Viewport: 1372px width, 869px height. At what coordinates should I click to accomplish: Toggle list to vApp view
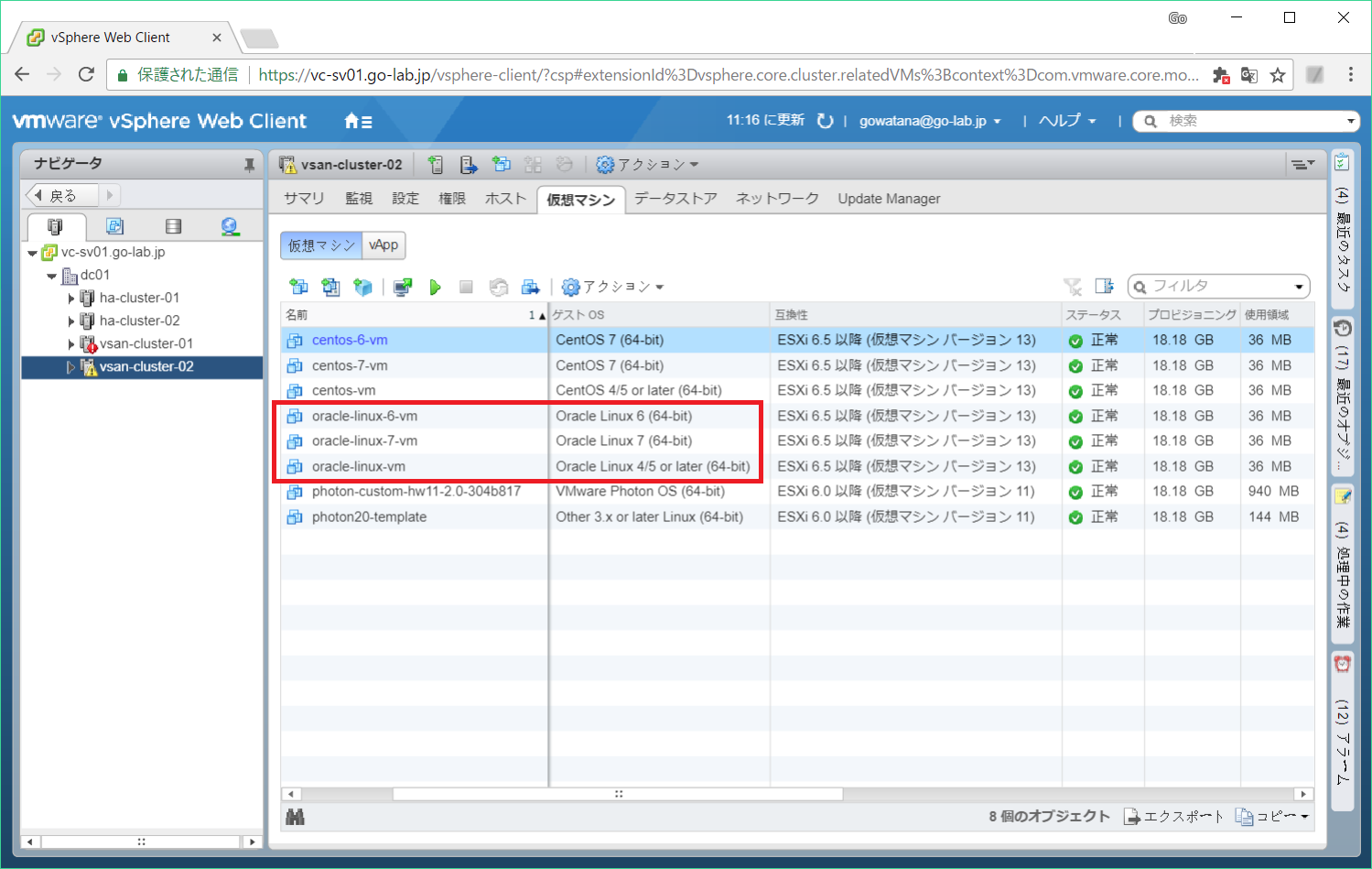click(384, 245)
